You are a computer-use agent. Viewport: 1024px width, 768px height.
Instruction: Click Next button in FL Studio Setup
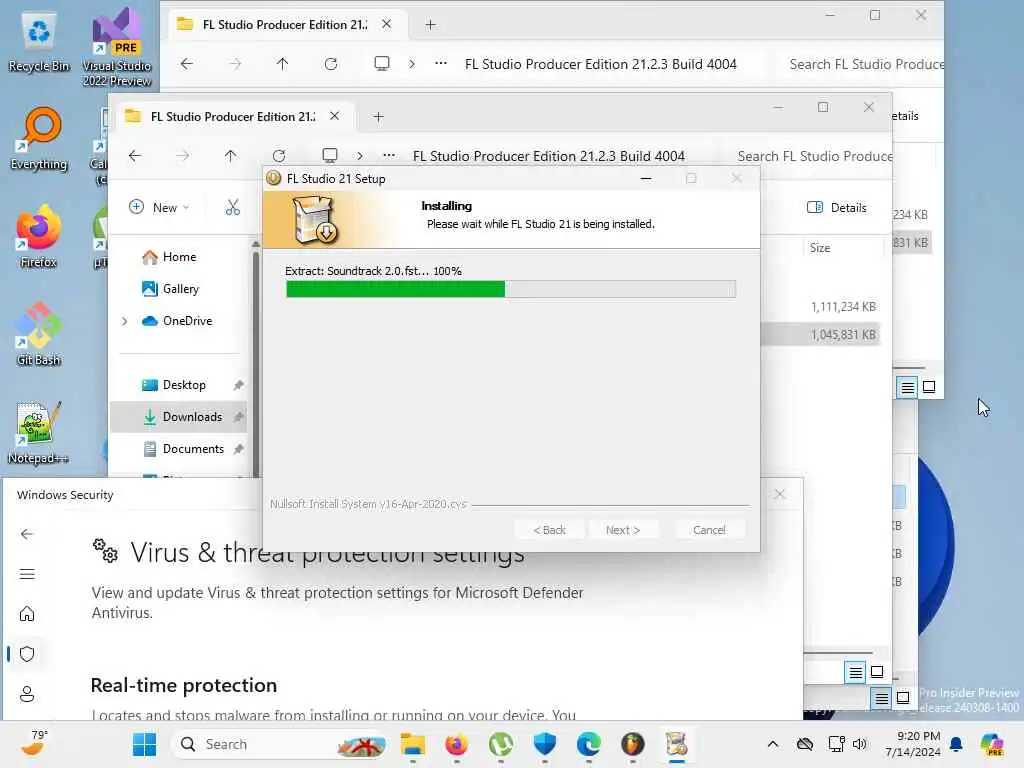(x=622, y=530)
